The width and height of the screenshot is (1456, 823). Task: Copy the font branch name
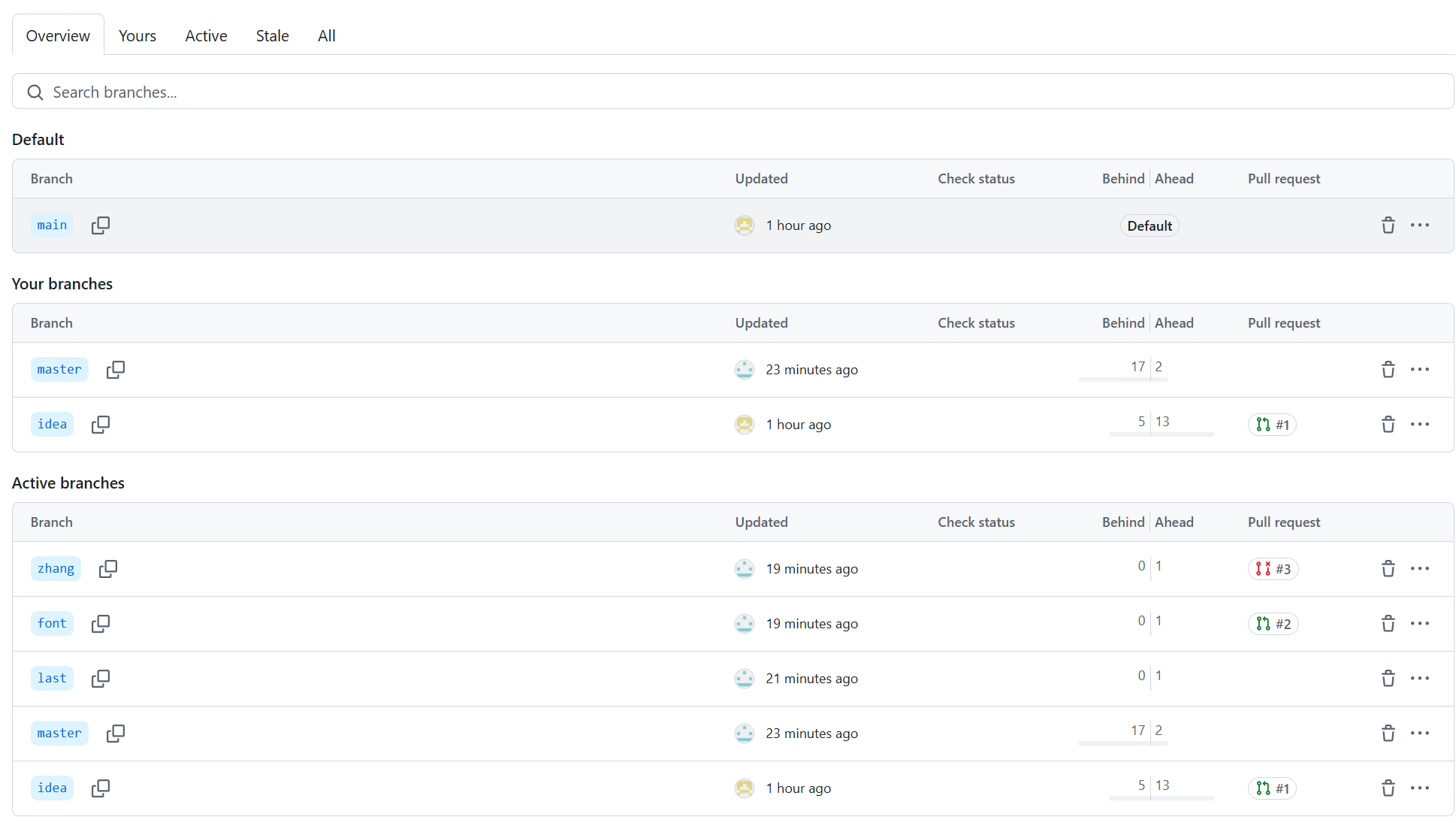[x=100, y=624]
